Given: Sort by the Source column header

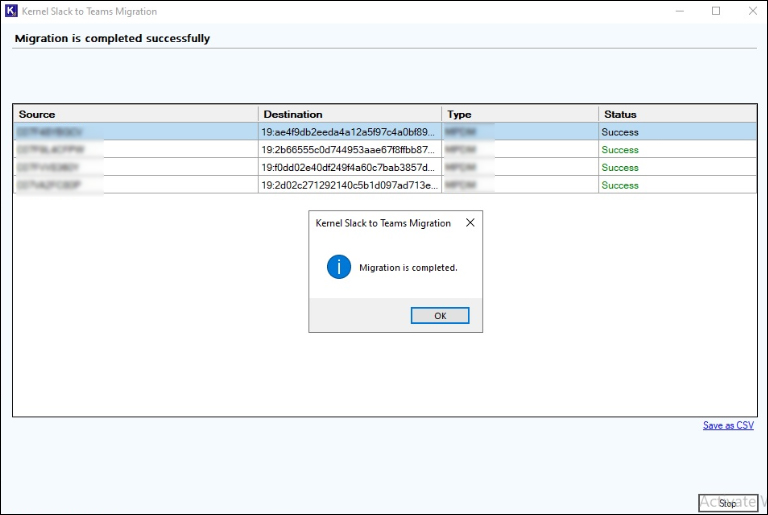Looking at the screenshot, I should coord(136,114).
